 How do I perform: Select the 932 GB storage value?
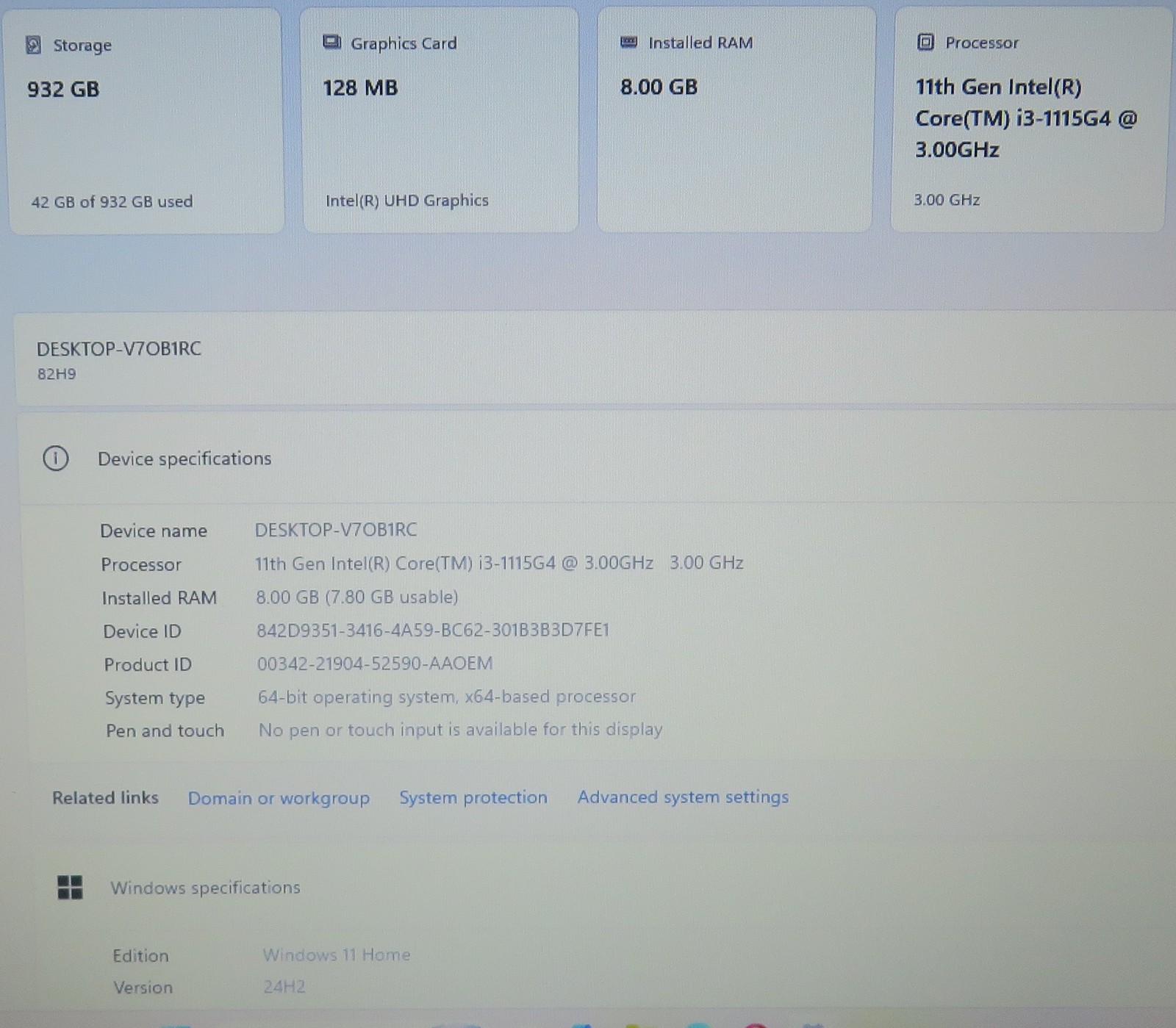tap(63, 90)
